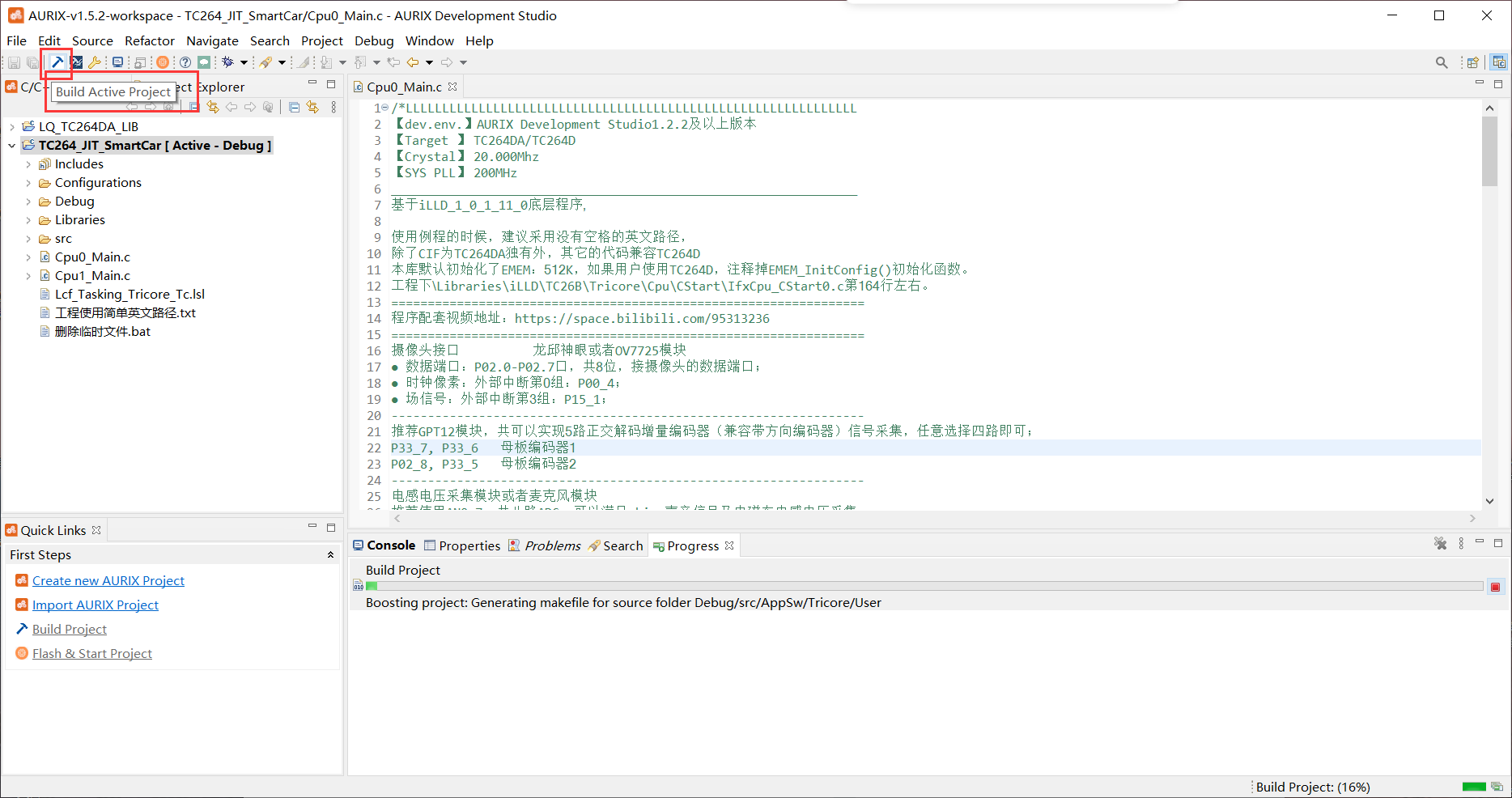This screenshot has width=1512, height=798.
Task: Click Flash & Start Project link
Action: (92, 653)
